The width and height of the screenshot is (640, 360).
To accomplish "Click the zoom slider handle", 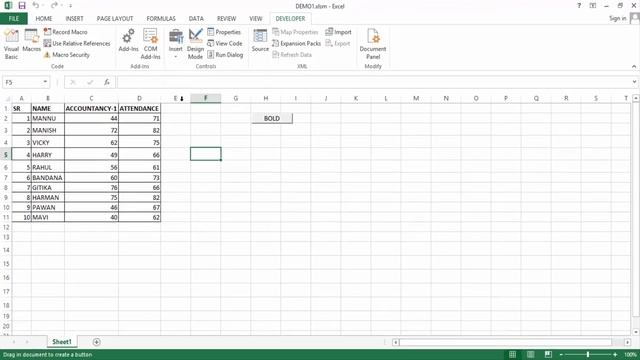I will click(x=588, y=355).
